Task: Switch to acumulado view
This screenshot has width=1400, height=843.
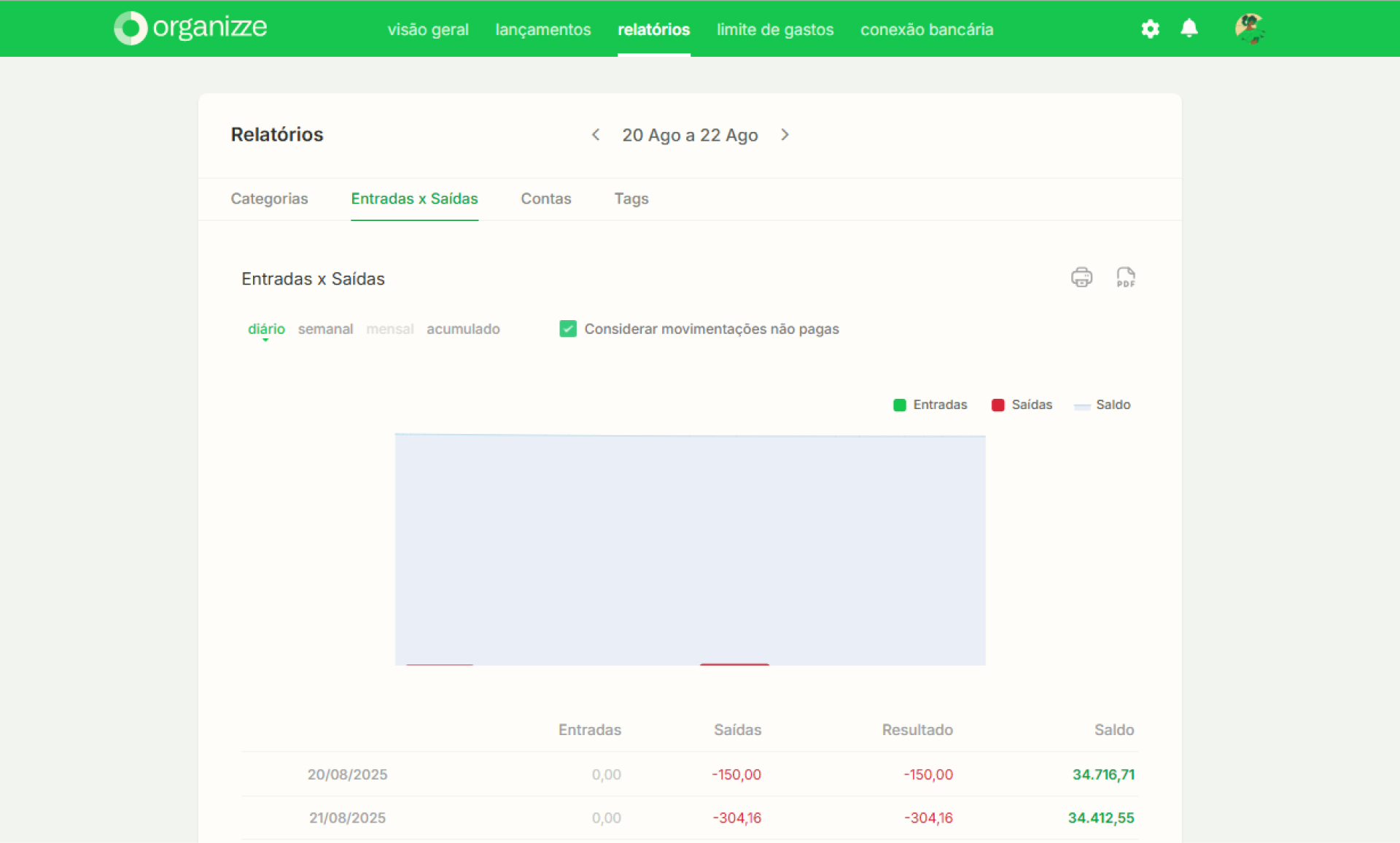Action: [x=463, y=329]
